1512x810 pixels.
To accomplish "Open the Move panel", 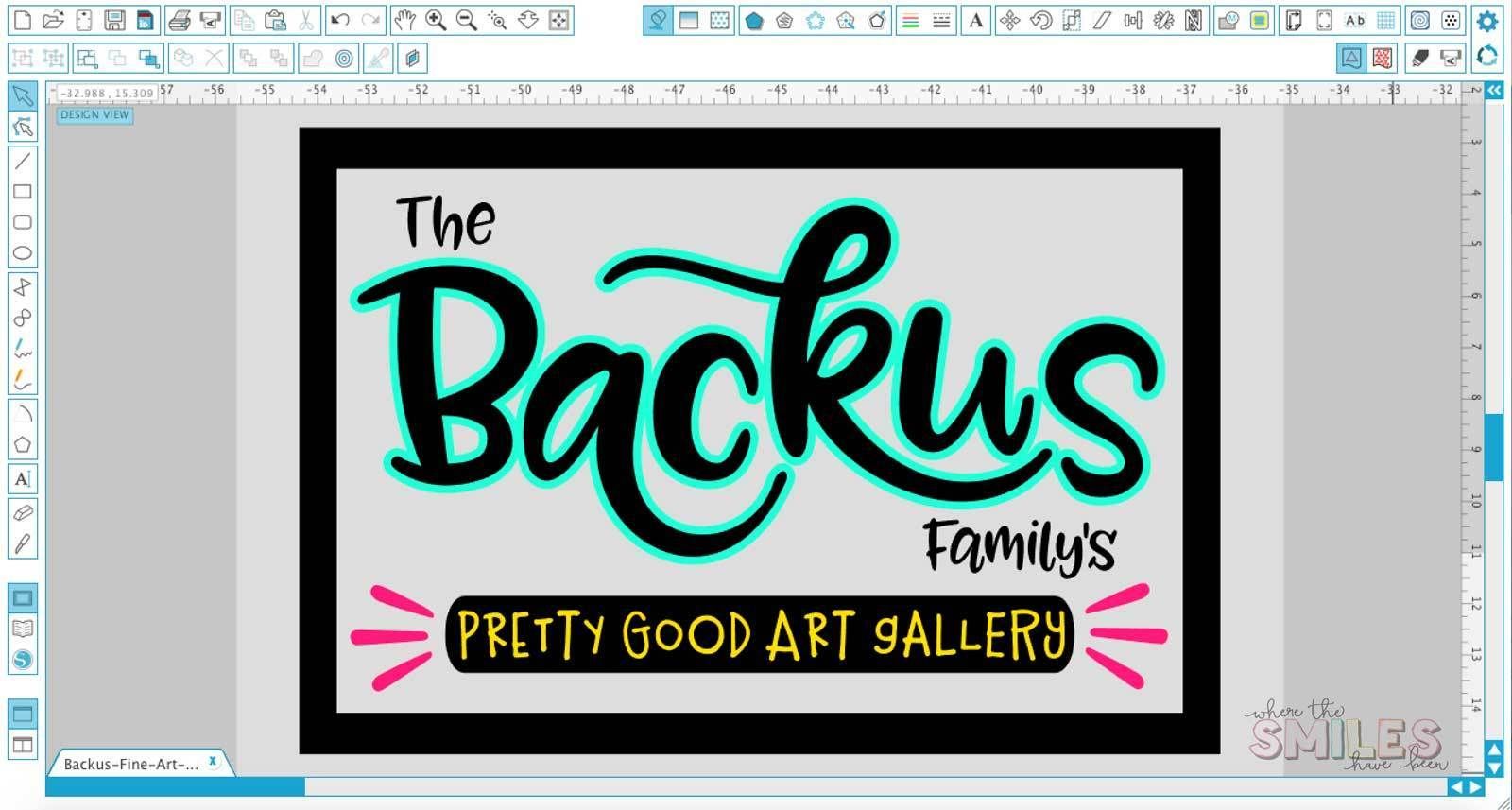I will 1009,20.
